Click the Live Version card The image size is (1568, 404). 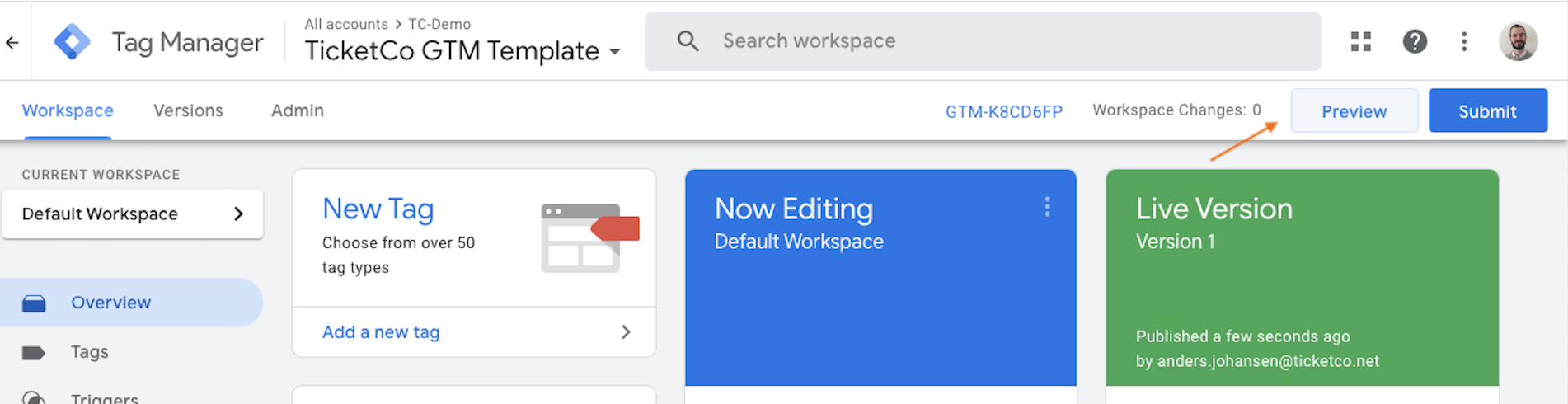tap(1302, 277)
